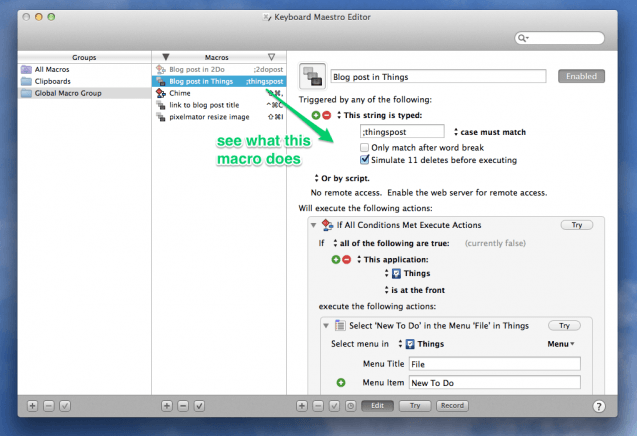The image size is (637, 436).
Task: Click the Menu Item field containing New To Do
Action: (495, 383)
